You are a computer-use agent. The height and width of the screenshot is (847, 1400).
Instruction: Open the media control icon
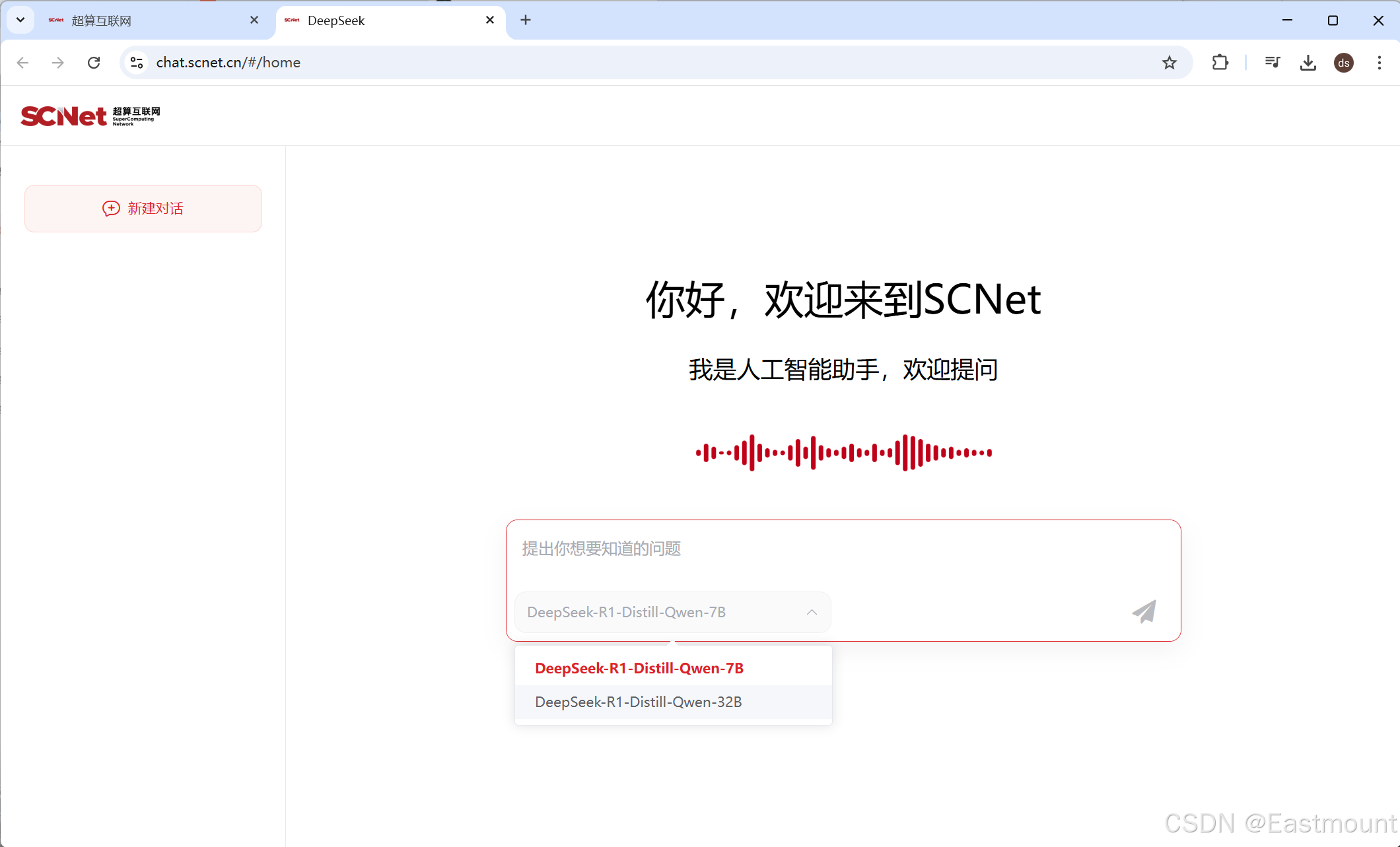(x=1272, y=63)
